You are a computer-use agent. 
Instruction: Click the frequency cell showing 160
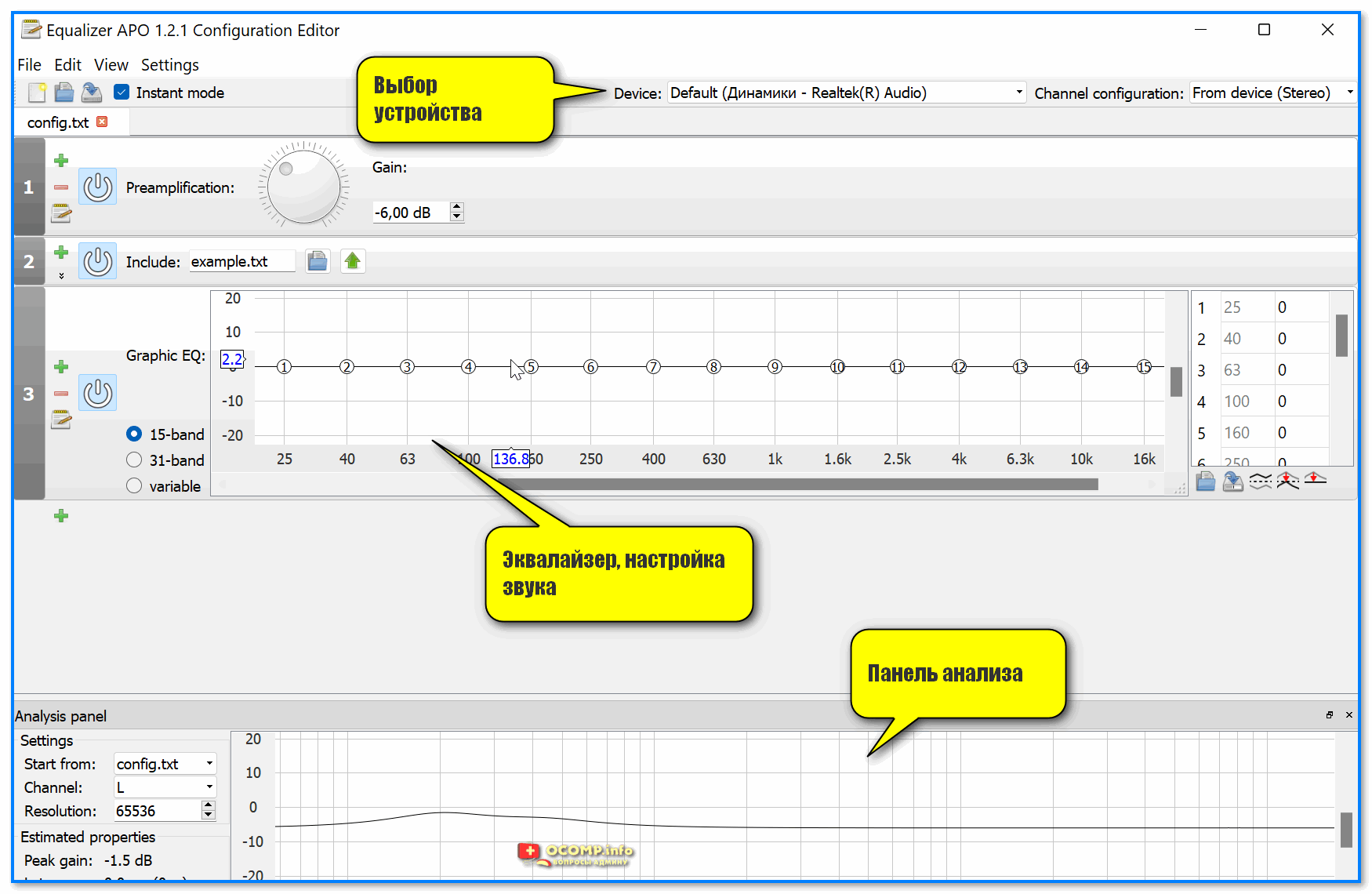pyautogui.click(x=1246, y=433)
